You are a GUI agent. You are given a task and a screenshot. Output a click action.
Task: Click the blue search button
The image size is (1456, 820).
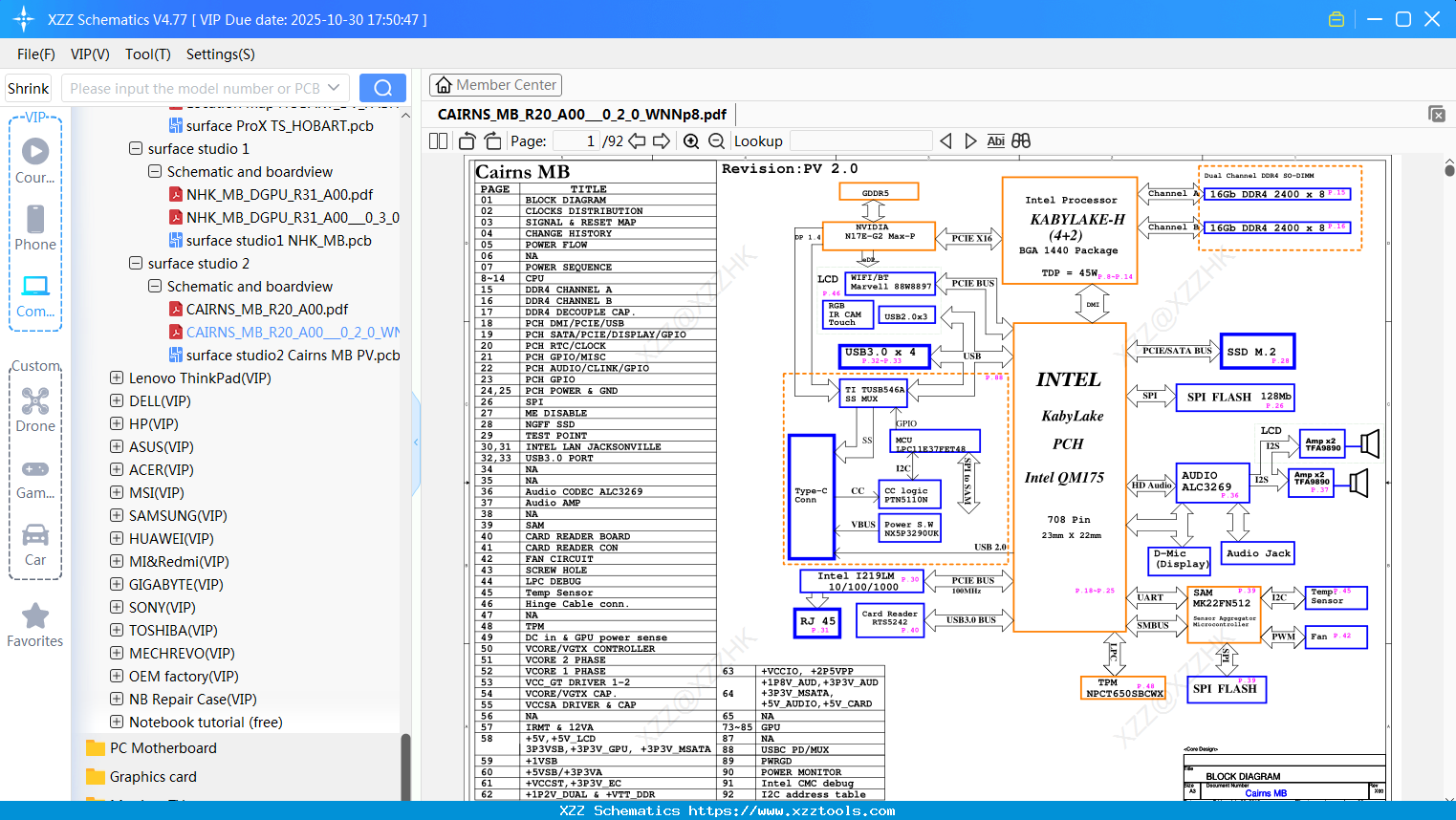click(x=382, y=88)
